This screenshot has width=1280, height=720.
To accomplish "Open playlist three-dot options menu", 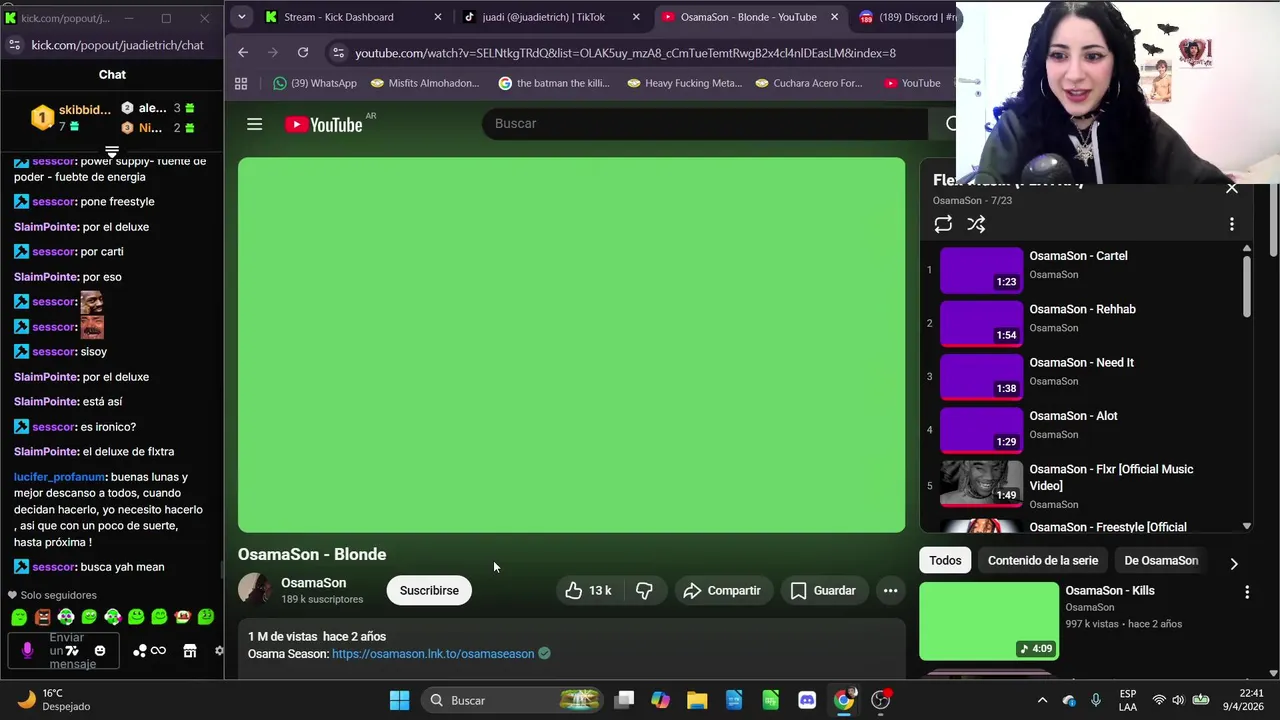I will [1232, 225].
